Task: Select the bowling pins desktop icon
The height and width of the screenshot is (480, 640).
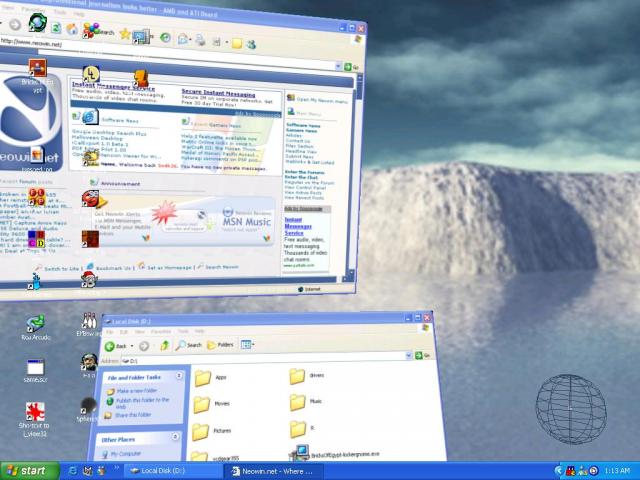Action: (89, 321)
